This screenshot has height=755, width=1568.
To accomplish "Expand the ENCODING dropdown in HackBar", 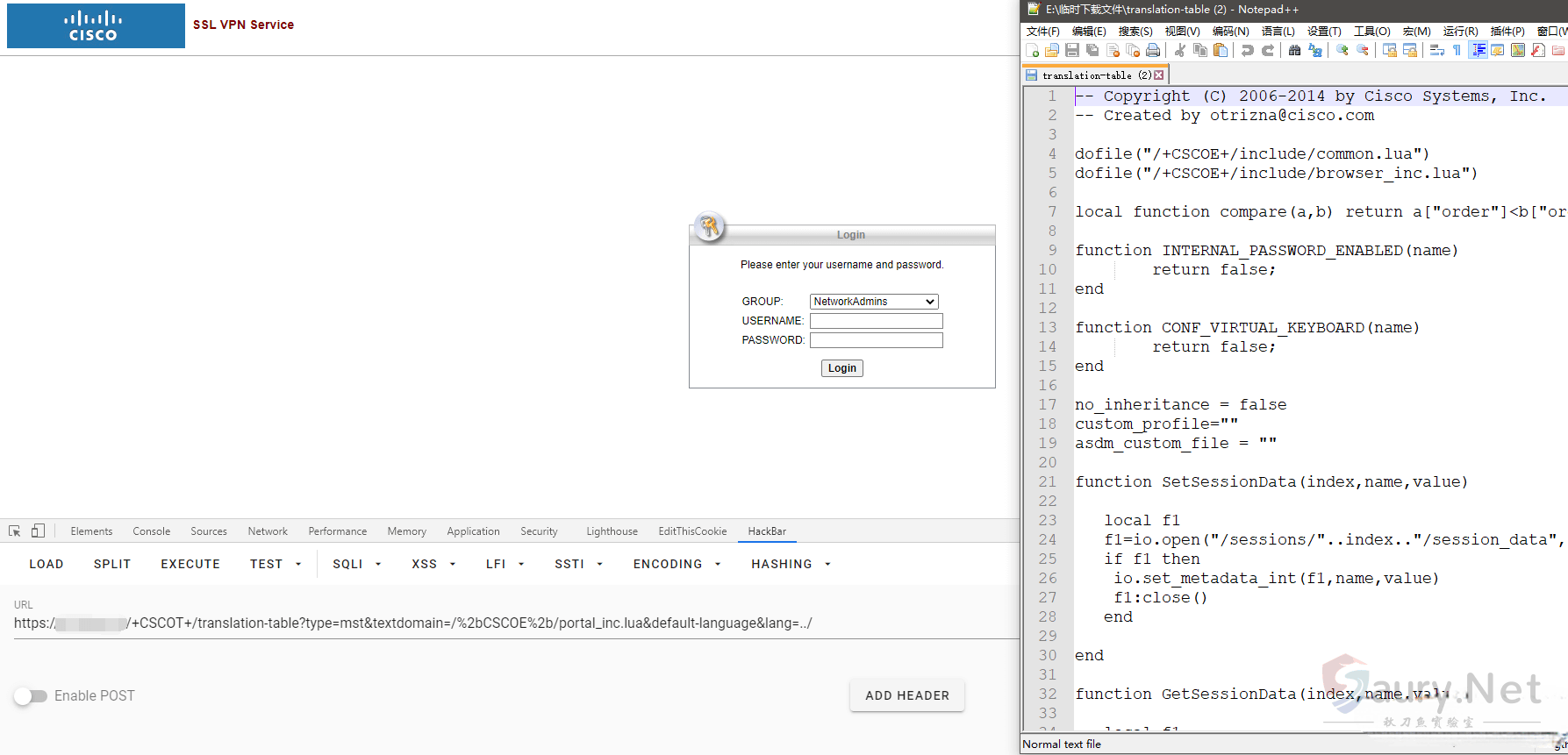I will click(x=677, y=565).
